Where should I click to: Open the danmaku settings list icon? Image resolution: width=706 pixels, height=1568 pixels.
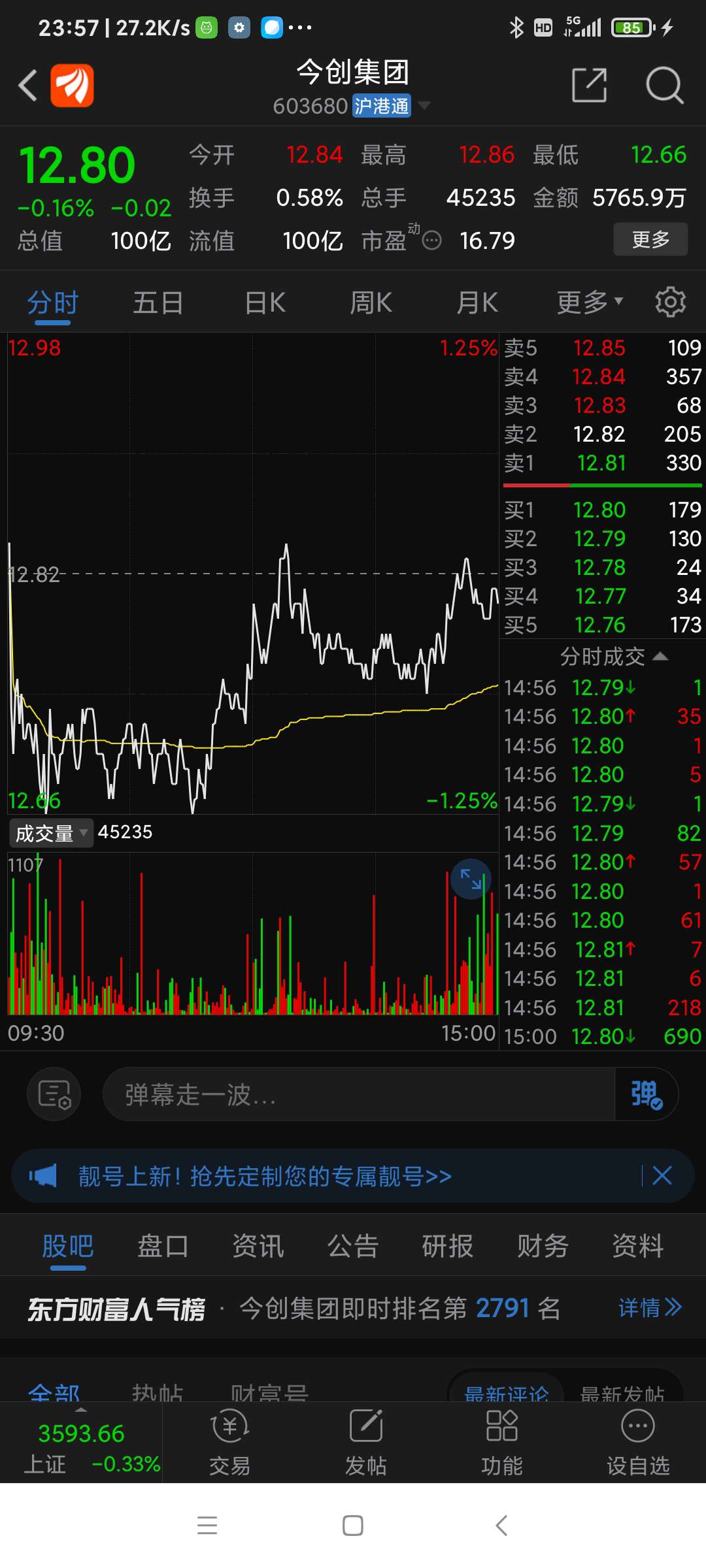(x=54, y=1094)
